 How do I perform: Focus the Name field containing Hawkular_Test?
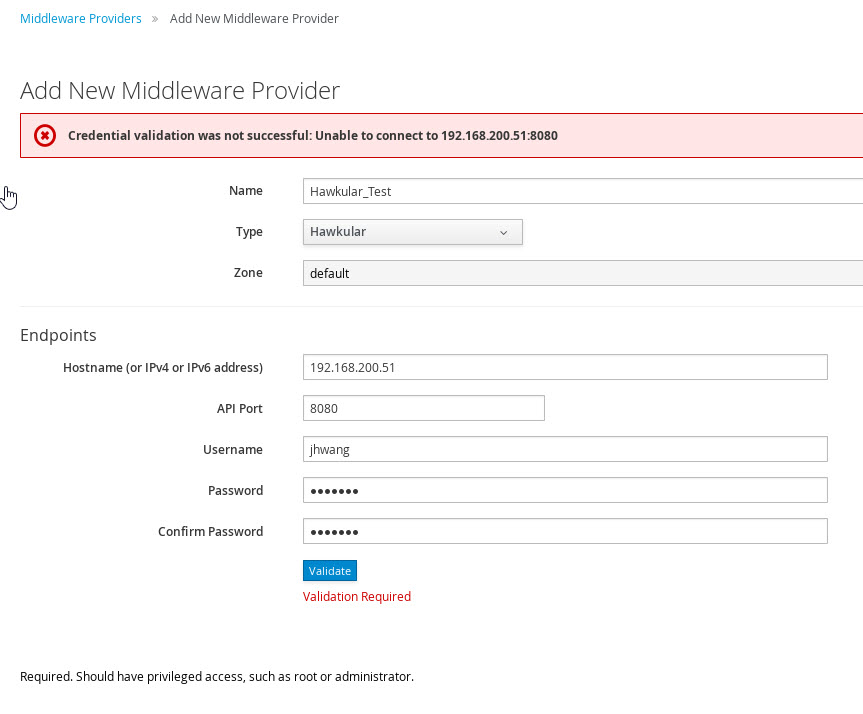coord(582,191)
